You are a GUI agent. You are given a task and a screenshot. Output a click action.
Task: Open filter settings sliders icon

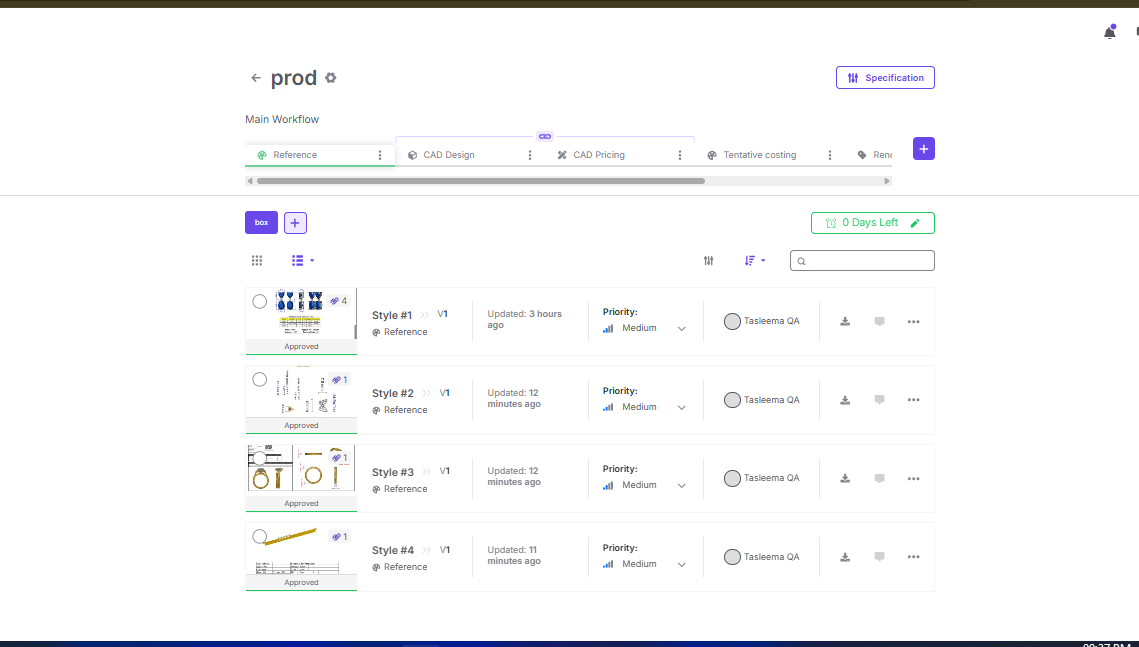click(x=709, y=261)
